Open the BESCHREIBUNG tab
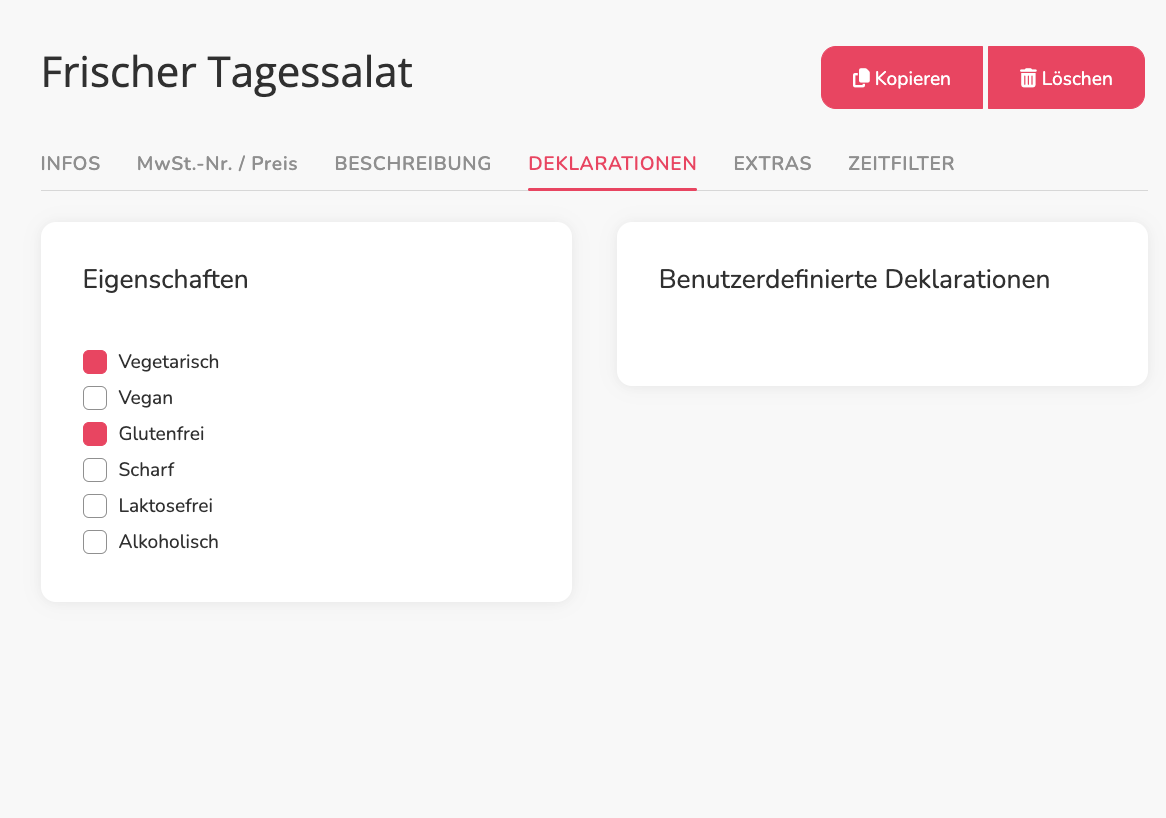The width and height of the screenshot is (1166, 818). point(413,164)
